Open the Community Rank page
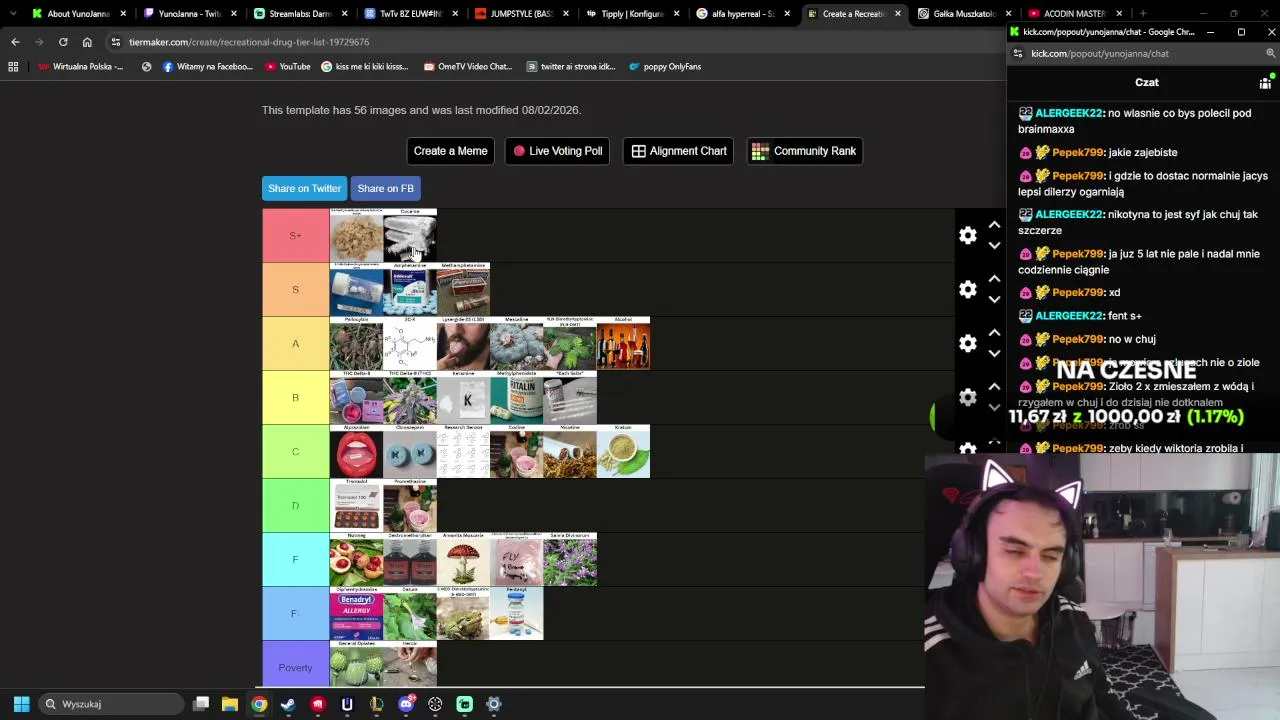This screenshot has height=720, width=1280. pos(804,151)
